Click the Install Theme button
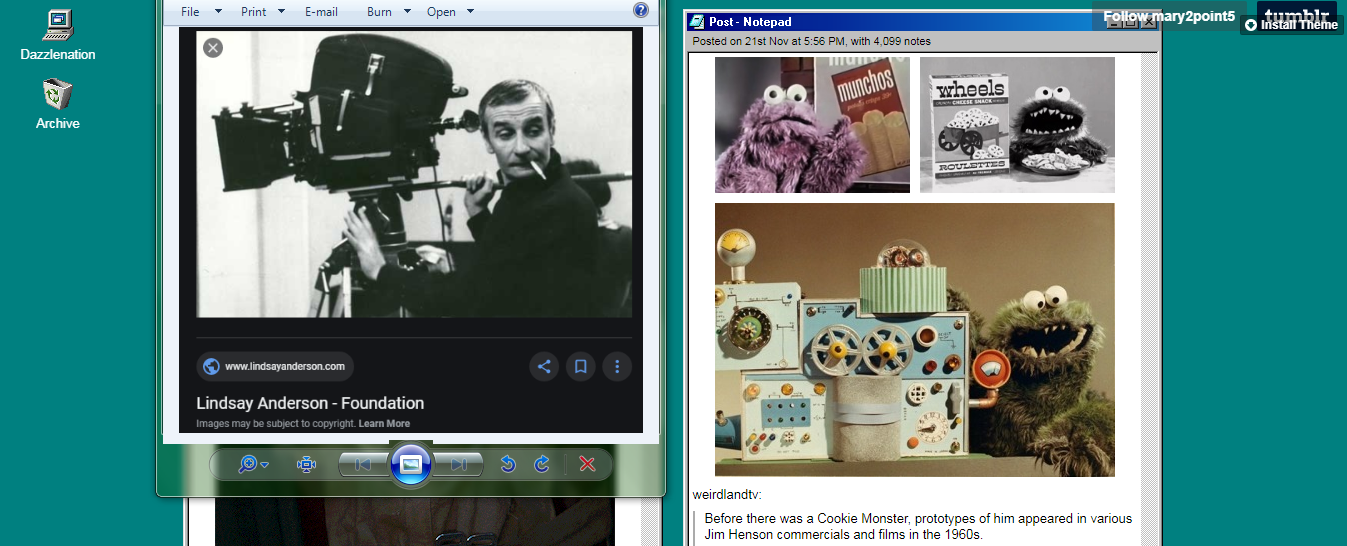The width and height of the screenshot is (1347, 546). pos(1291,25)
